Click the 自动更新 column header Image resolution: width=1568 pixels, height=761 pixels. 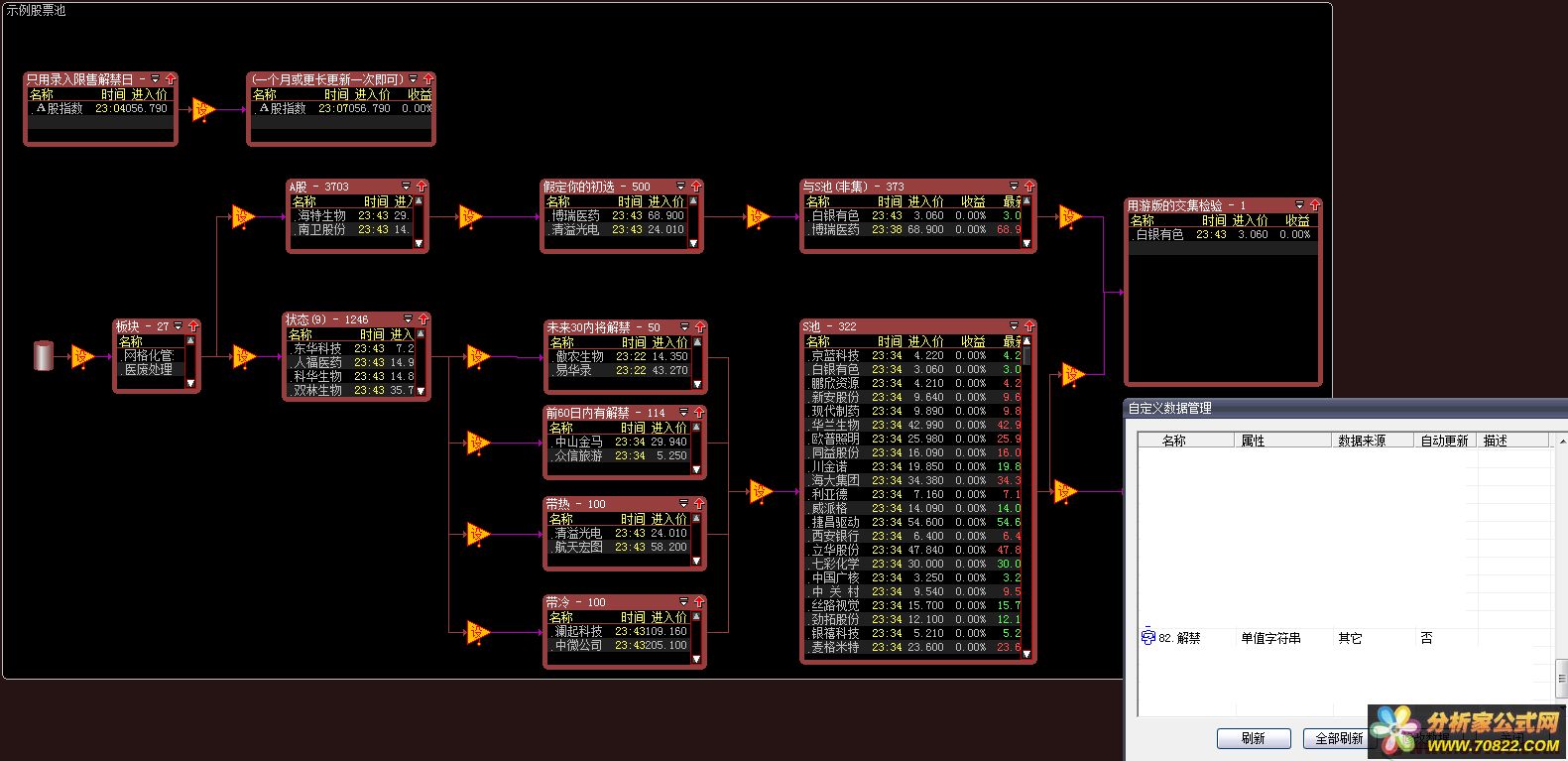pyautogui.click(x=1444, y=441)
